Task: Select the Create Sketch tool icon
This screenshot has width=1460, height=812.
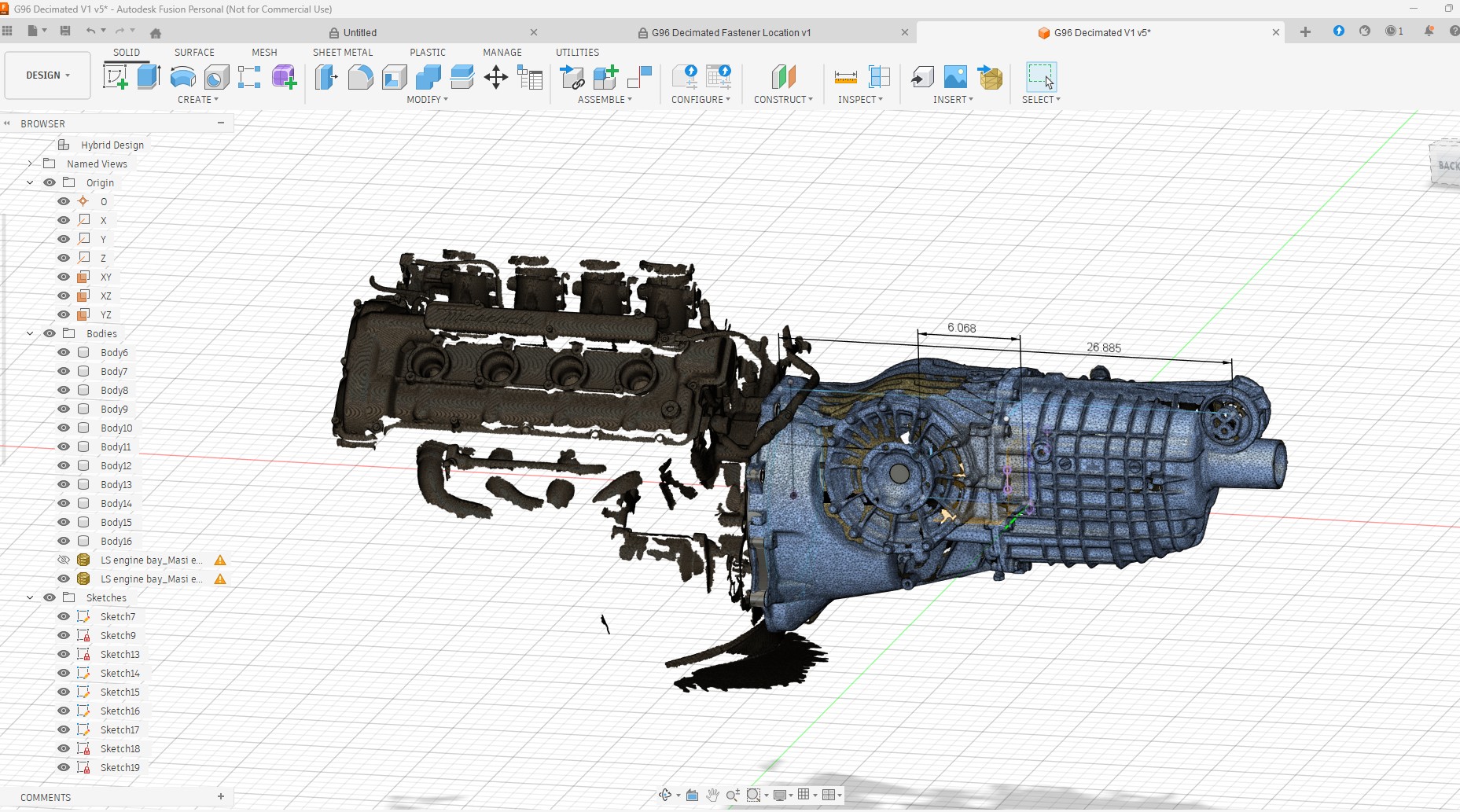Action: pos(116,77)
